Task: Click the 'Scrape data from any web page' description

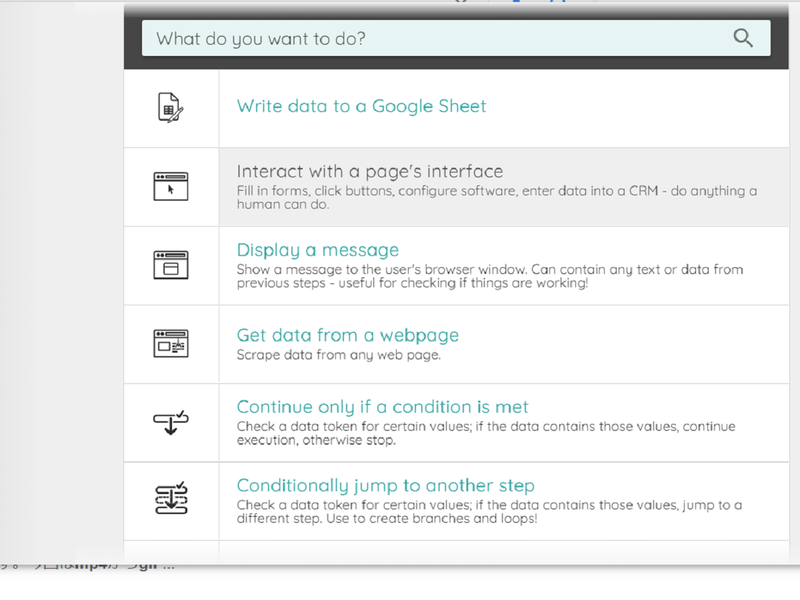Action: [x=338, y=355]
